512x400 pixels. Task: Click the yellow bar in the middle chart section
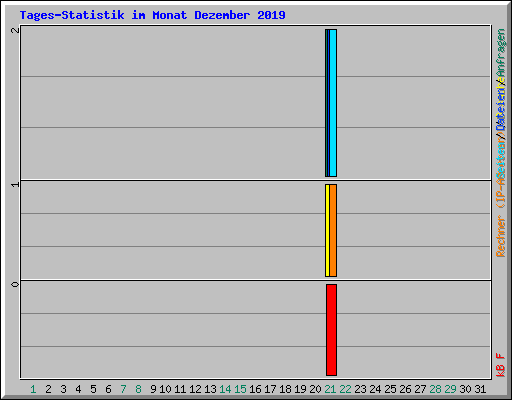pos(327,230)
